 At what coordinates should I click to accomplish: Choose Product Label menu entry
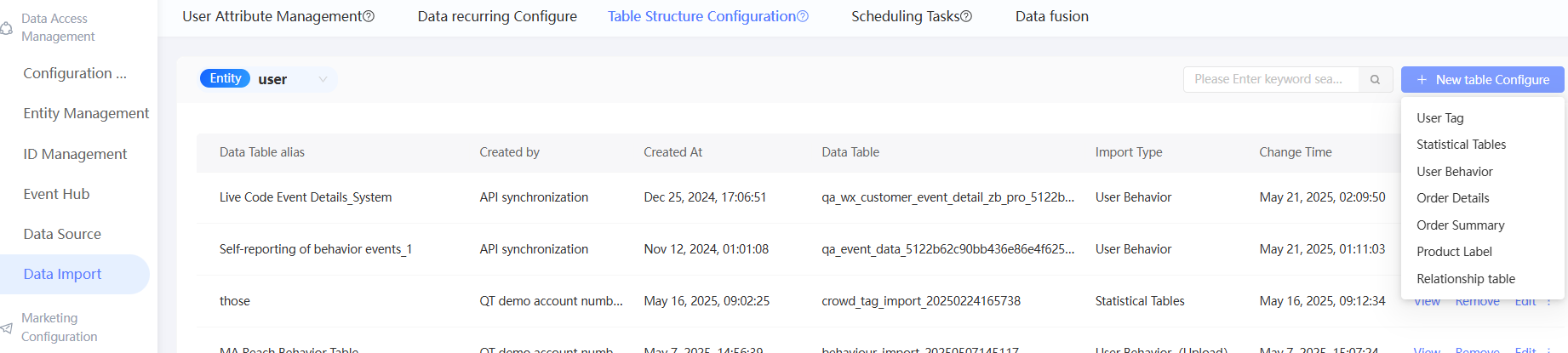(x=1454, y=252)
